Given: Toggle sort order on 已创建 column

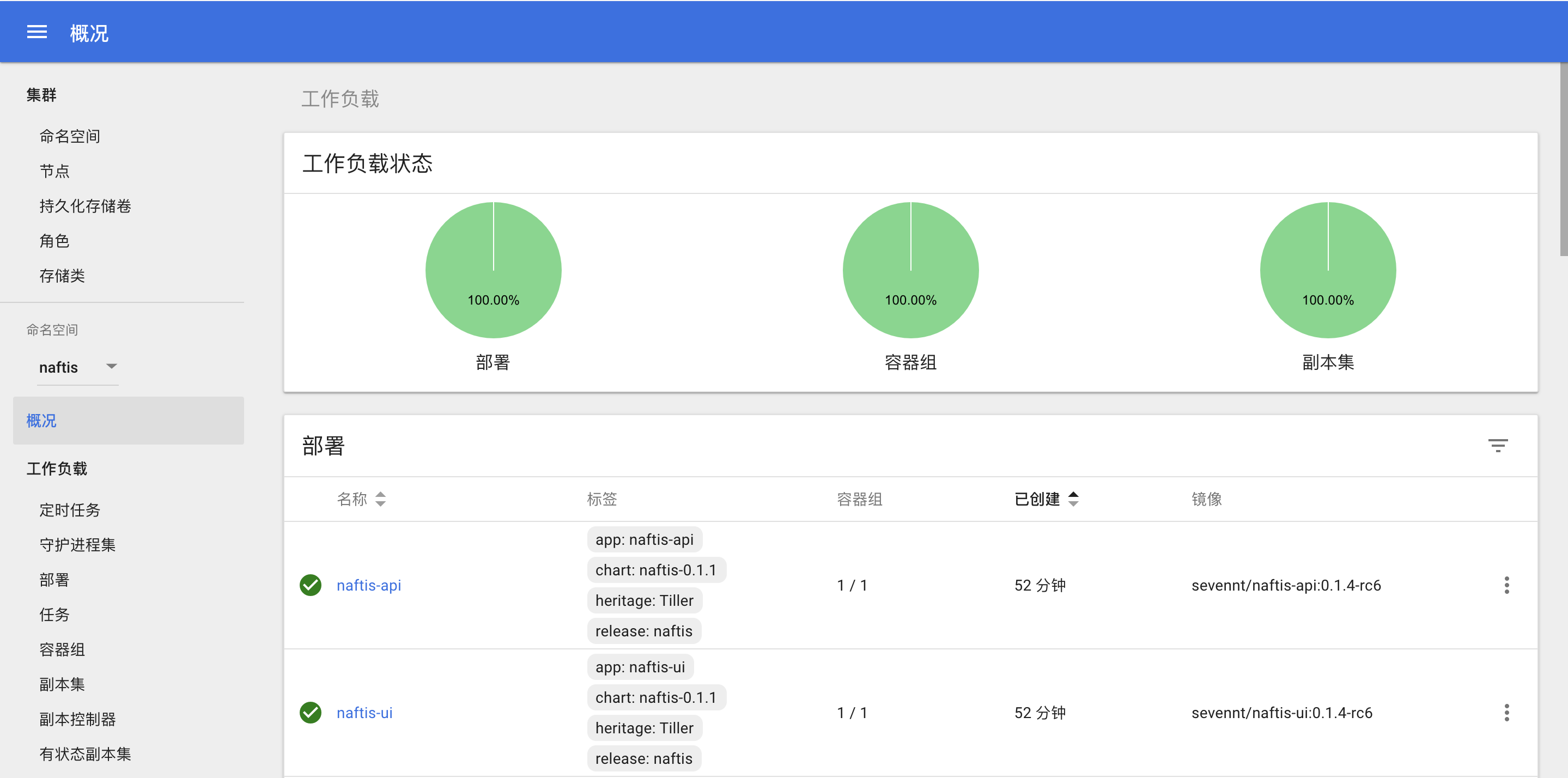Looking at the screenshot, I should pyautogui.click(x=1073, y=499).
